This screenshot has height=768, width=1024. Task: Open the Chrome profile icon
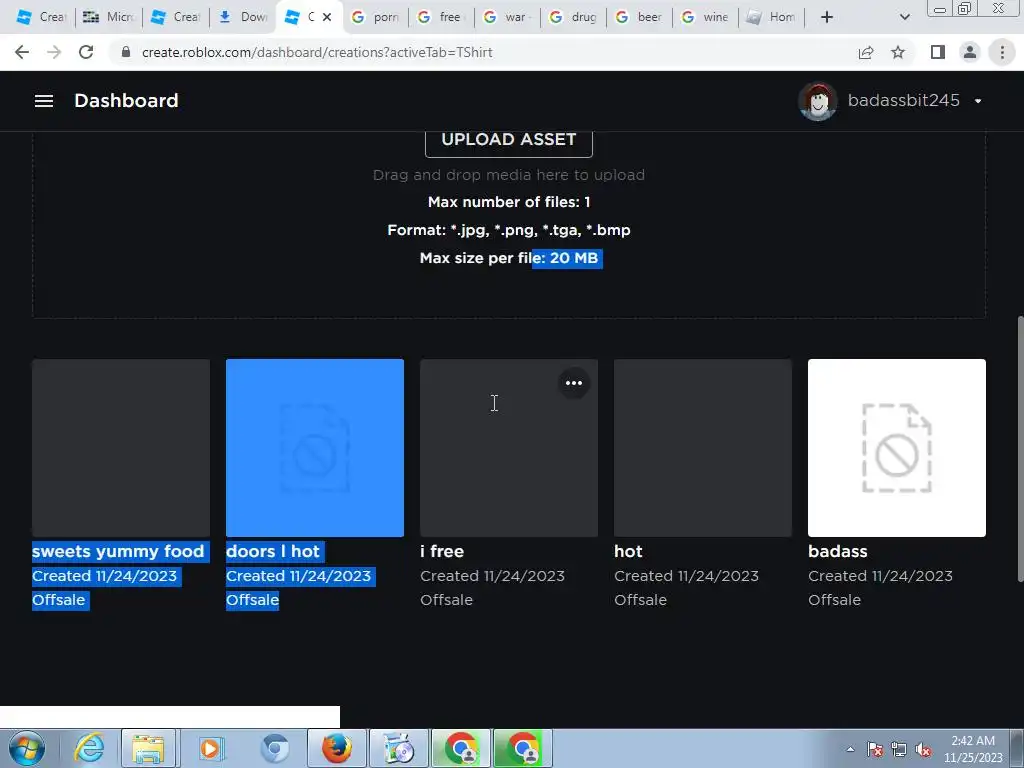click(970, 52)
